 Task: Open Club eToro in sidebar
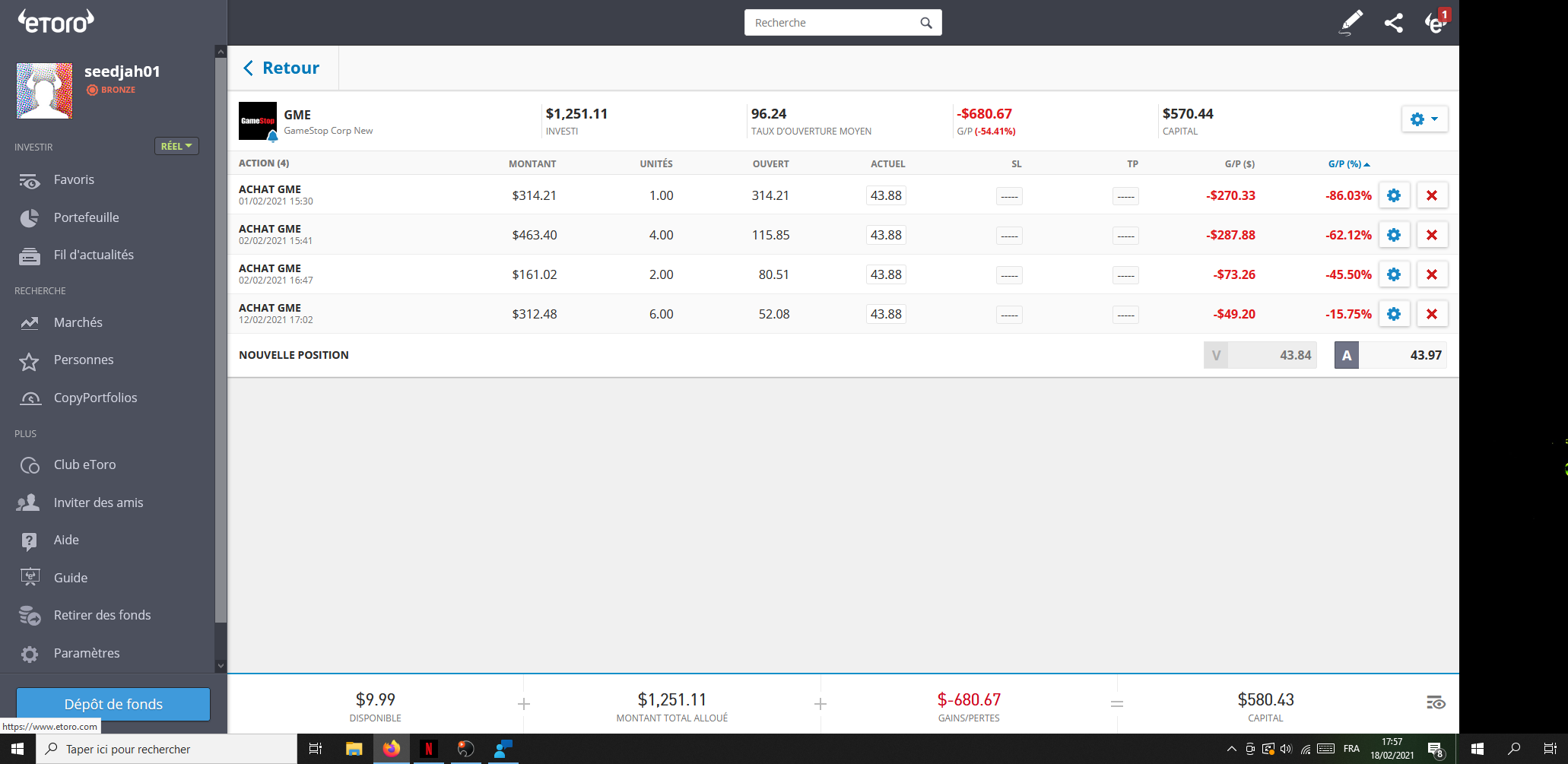[84, 464]
